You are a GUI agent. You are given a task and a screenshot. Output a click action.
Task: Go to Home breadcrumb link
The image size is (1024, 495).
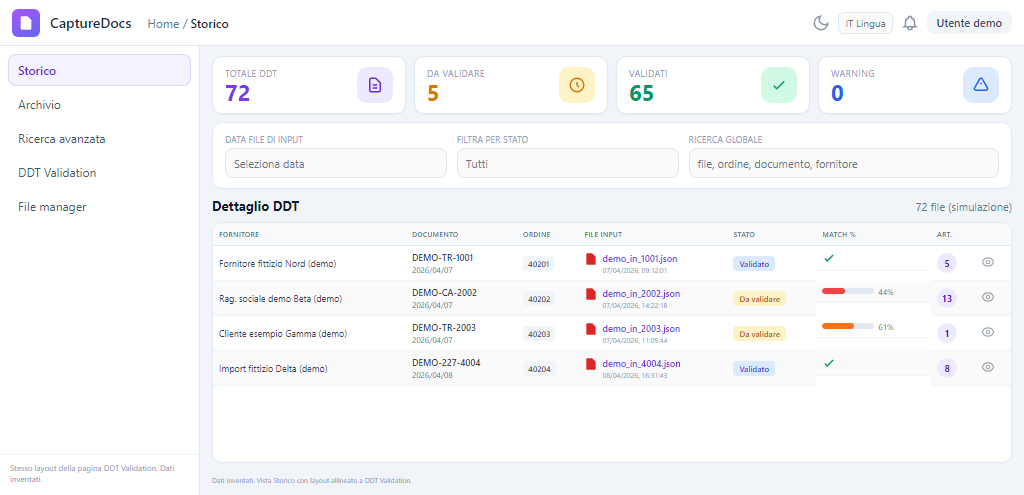coord(163,24)
